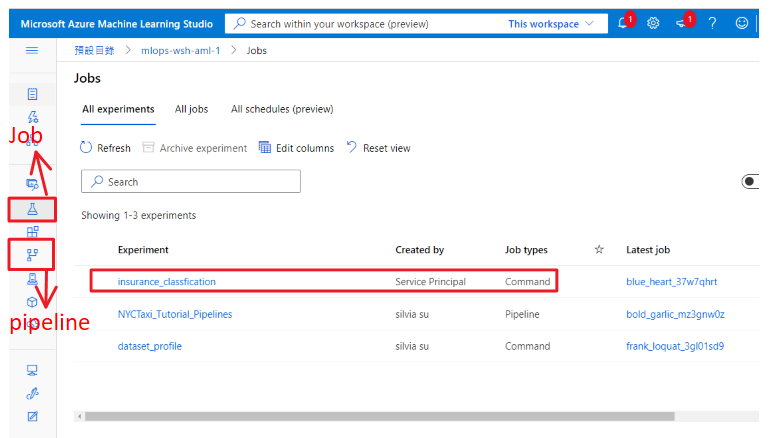This screenshot has width=784, height=438.
Task: Open notifications bell icon
Action: (x=622, y=23)
